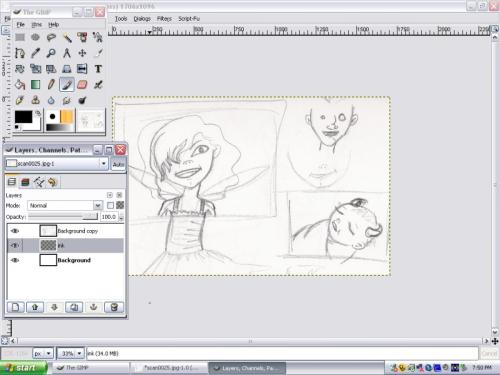Select the Paintbrush tool
The image size is (500, 375).
[x=67, y=85]
